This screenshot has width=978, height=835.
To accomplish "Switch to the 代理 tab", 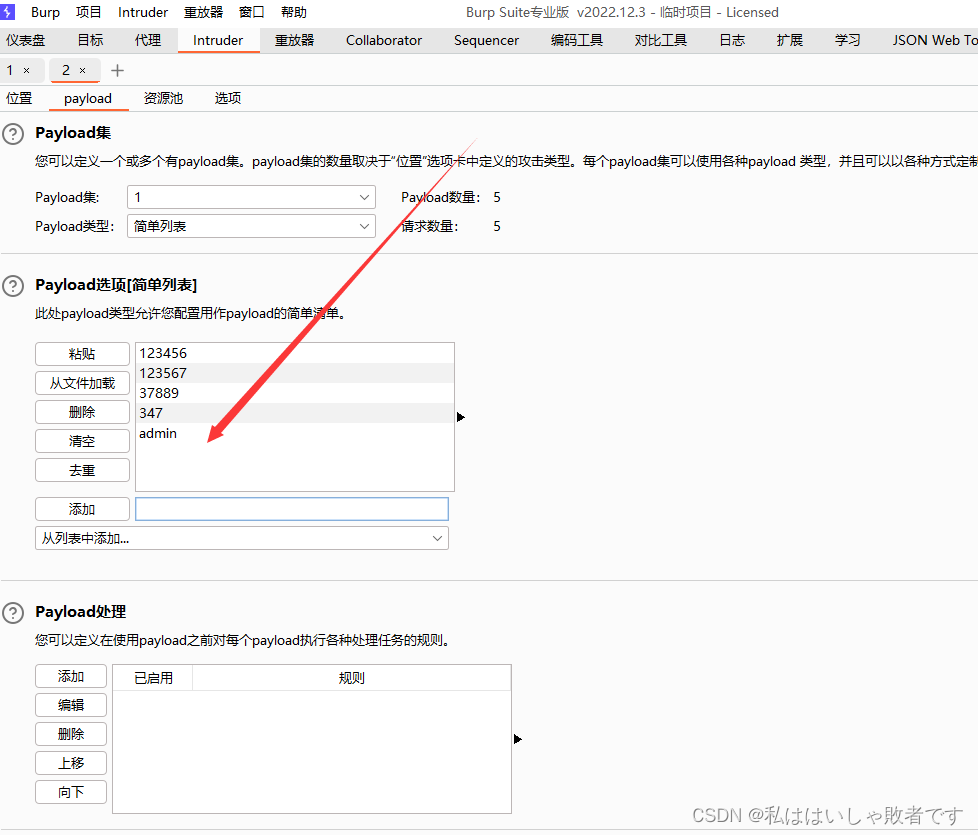I will (x=148, y=41).
